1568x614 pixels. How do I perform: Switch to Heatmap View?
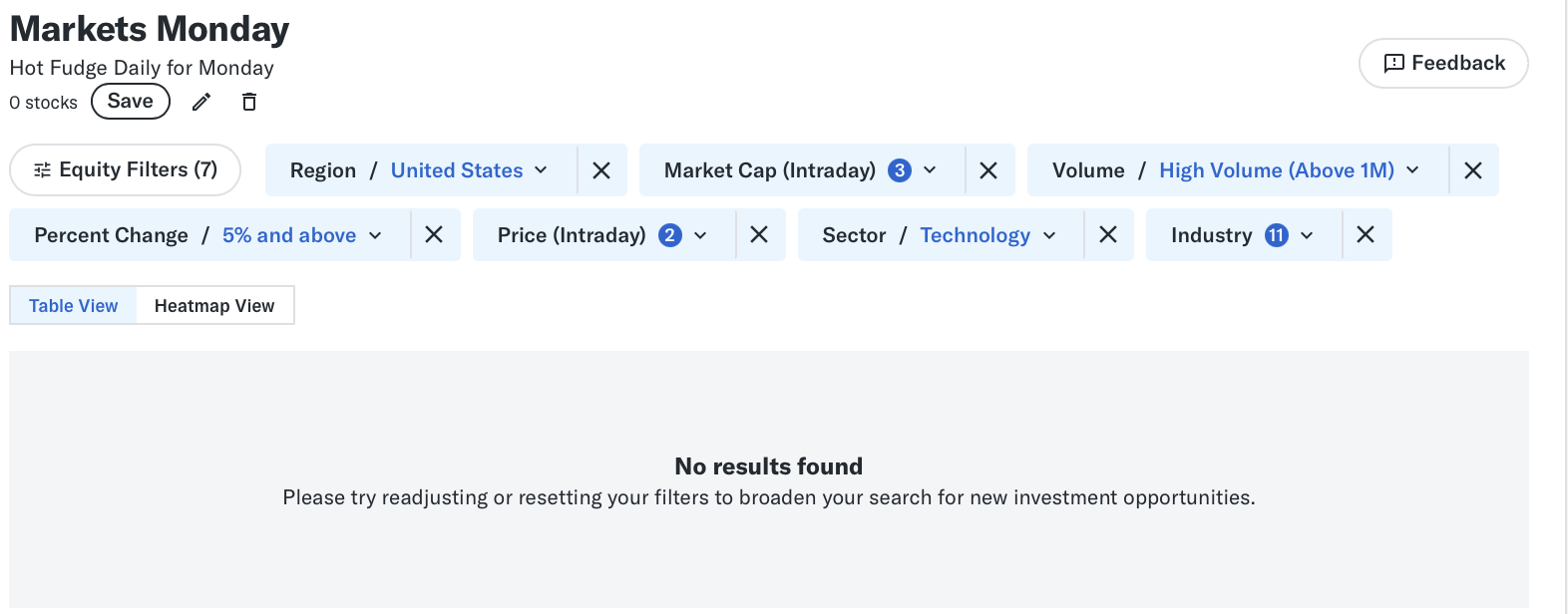pos(214,305)
